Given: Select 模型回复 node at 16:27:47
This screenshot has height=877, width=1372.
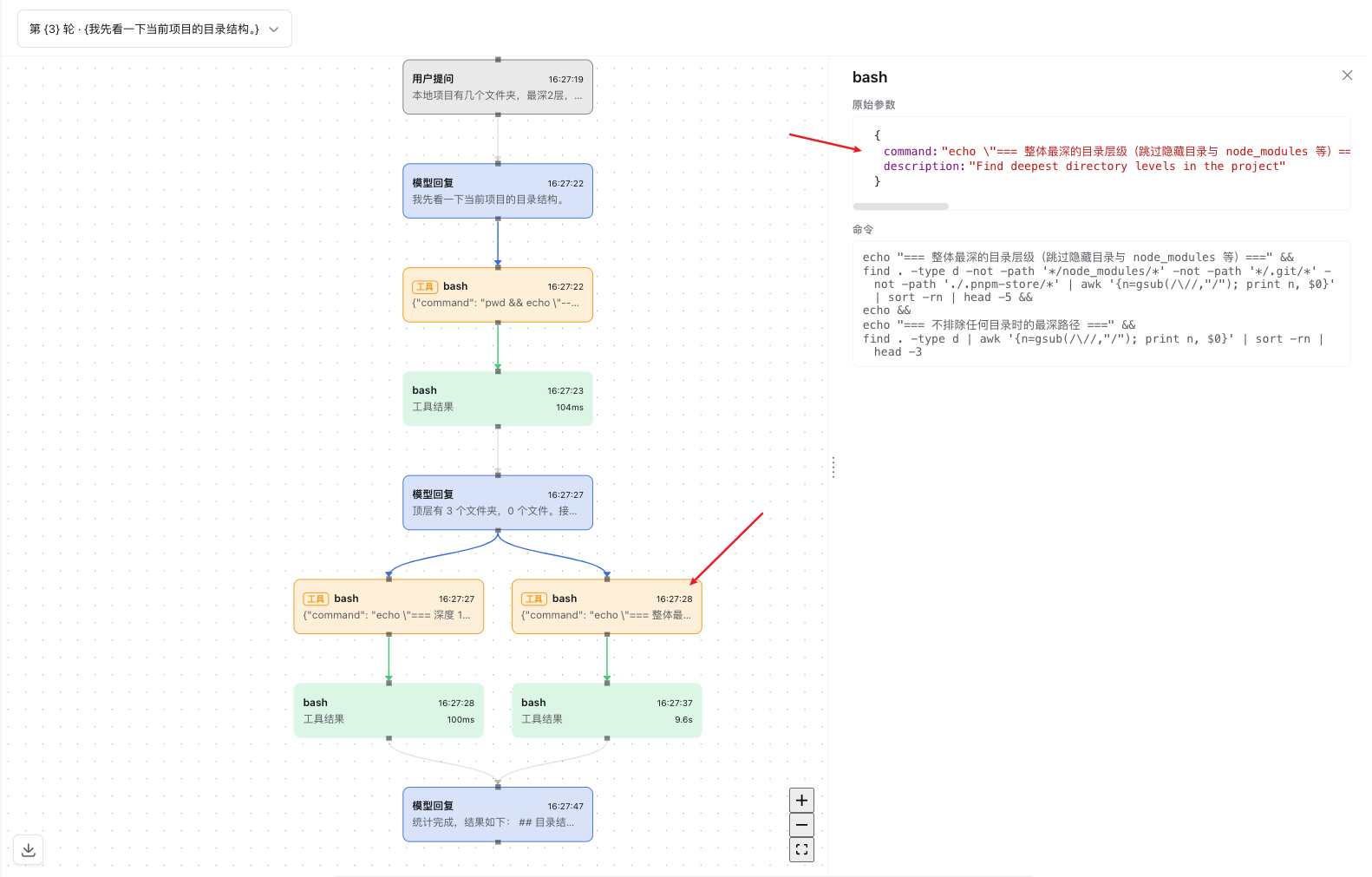Looking at the screenshot, I should click(498, 815).
